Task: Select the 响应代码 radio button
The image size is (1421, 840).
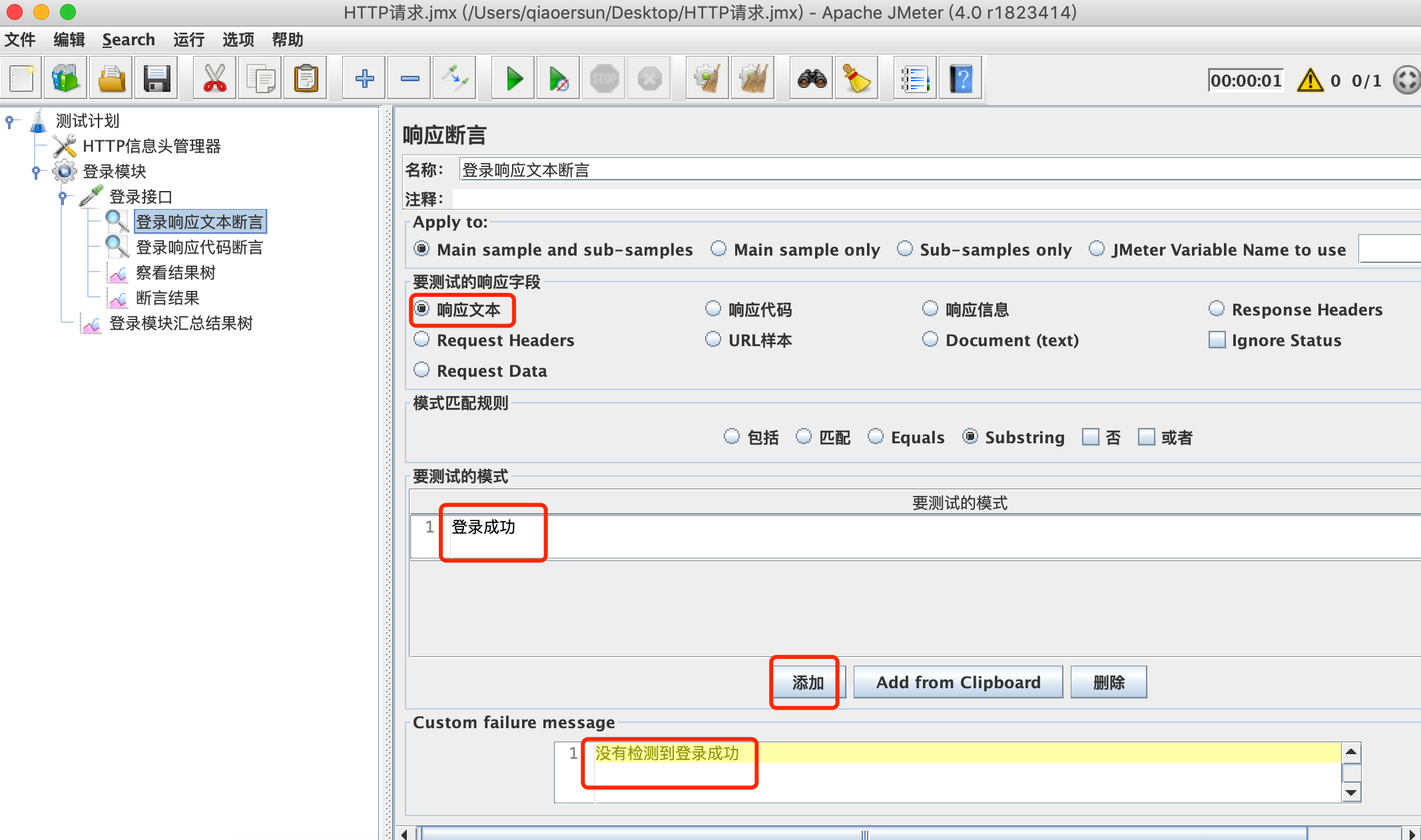Action: tap(713, 309)
